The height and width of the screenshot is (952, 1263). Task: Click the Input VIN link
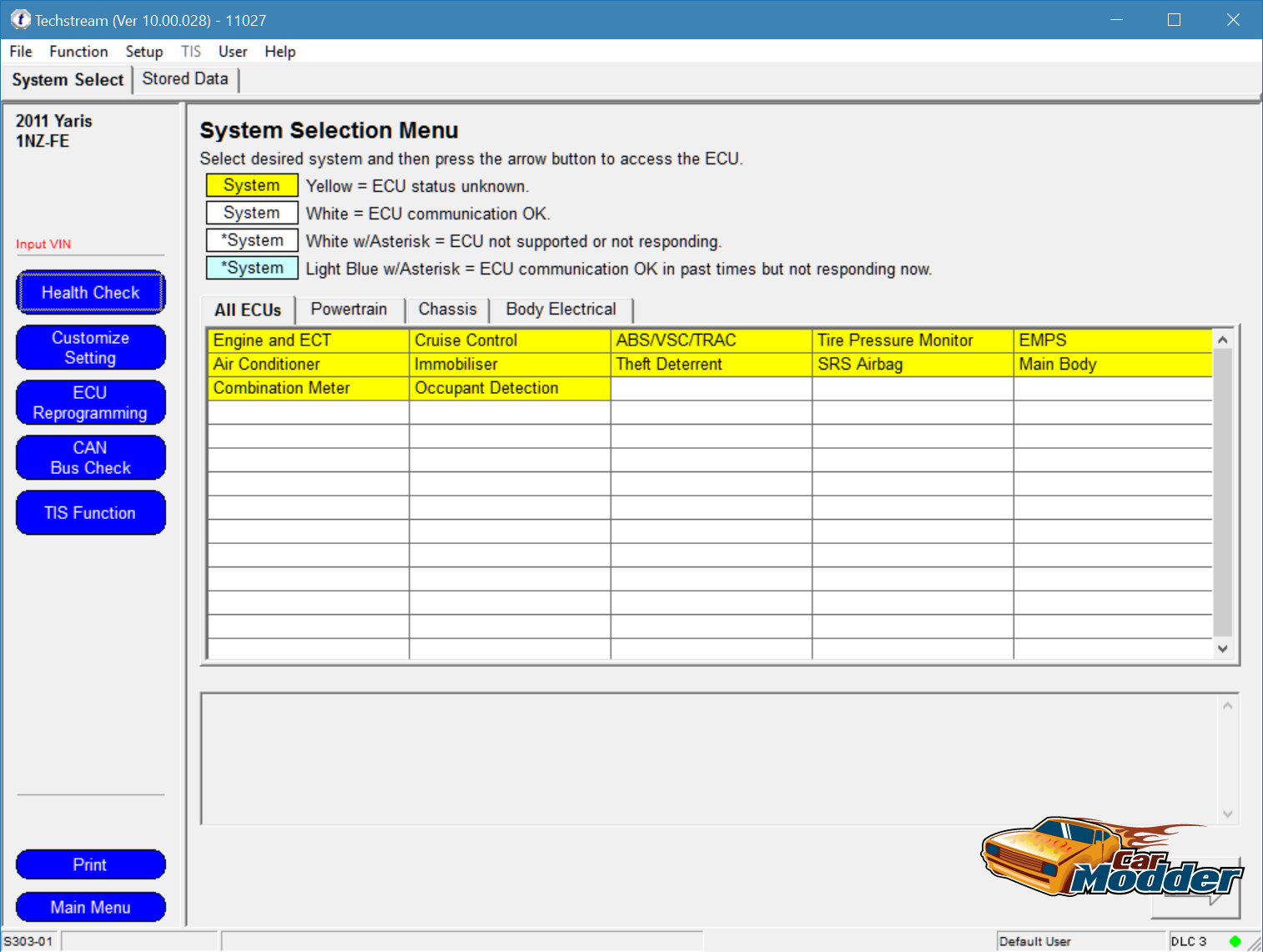click(x=43, y=244)
